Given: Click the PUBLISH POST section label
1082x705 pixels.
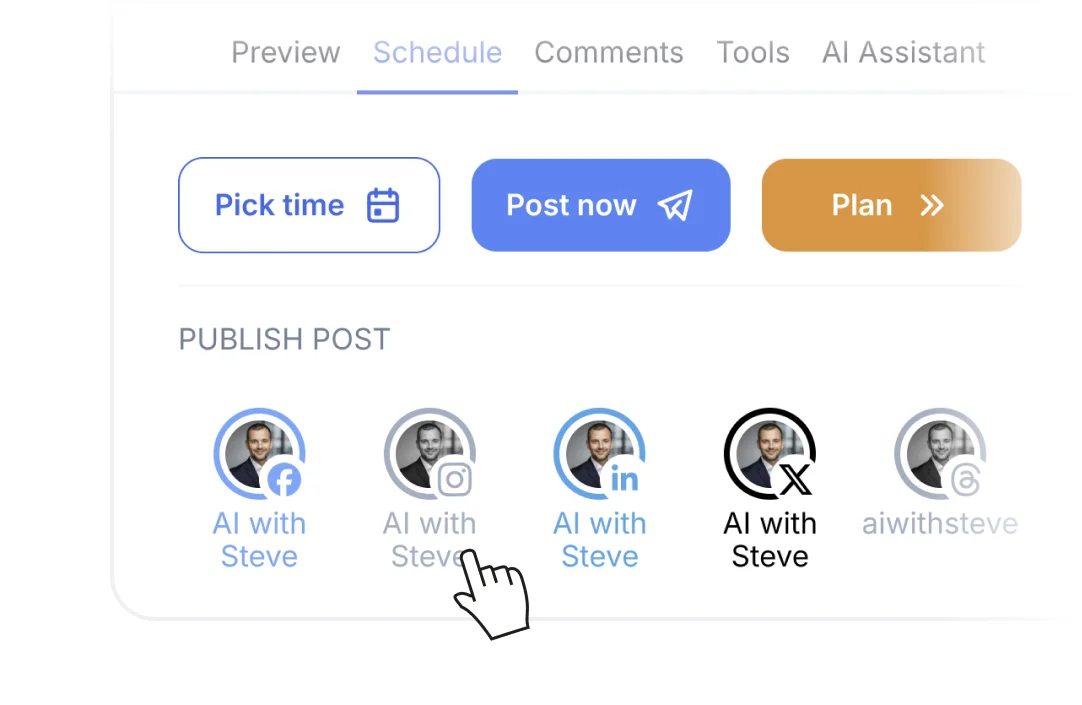Looking at the screenshot, I should [284, 339].
